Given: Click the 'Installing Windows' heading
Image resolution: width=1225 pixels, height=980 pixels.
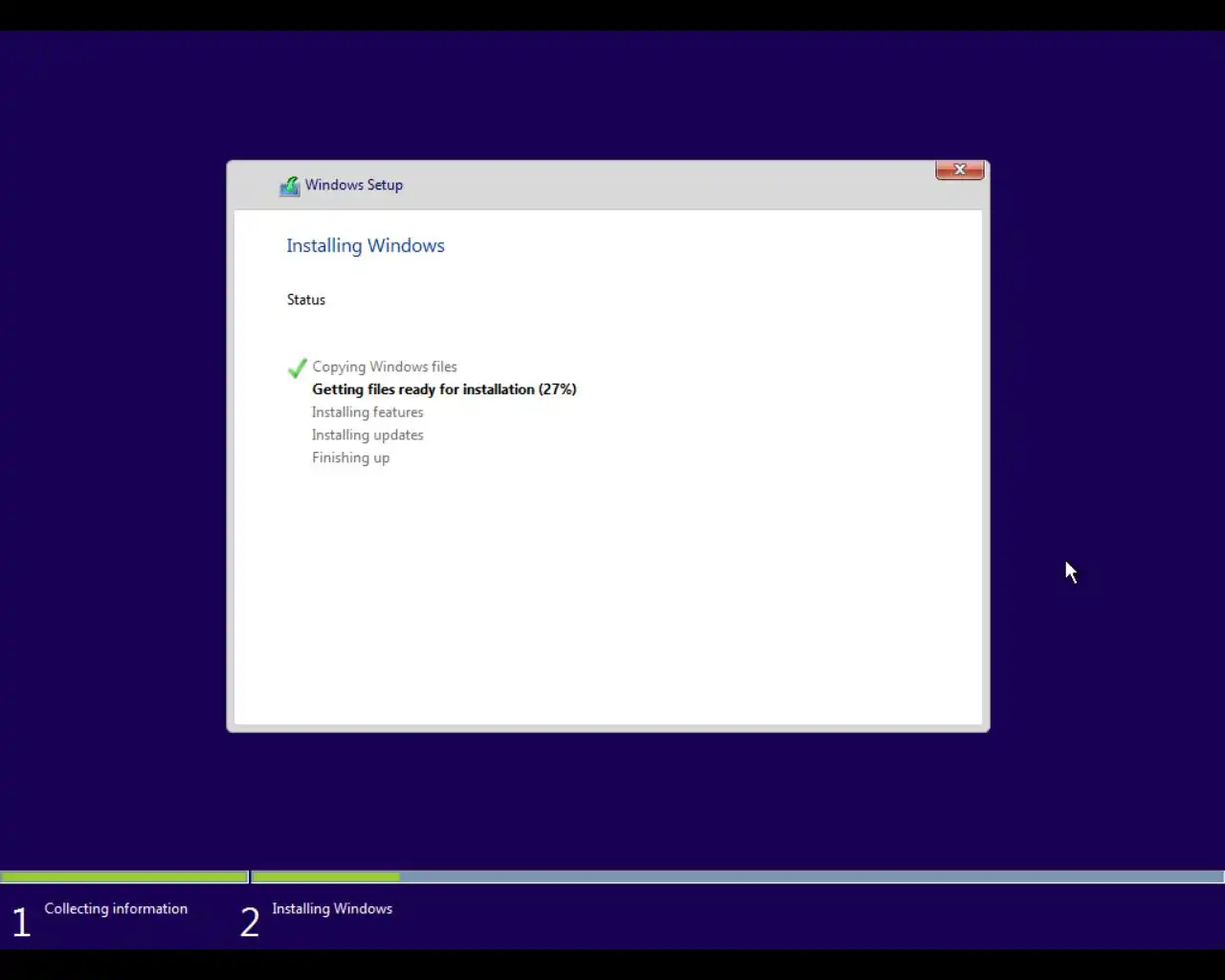Looking at the screenshot, I should [x=366, y=246].
